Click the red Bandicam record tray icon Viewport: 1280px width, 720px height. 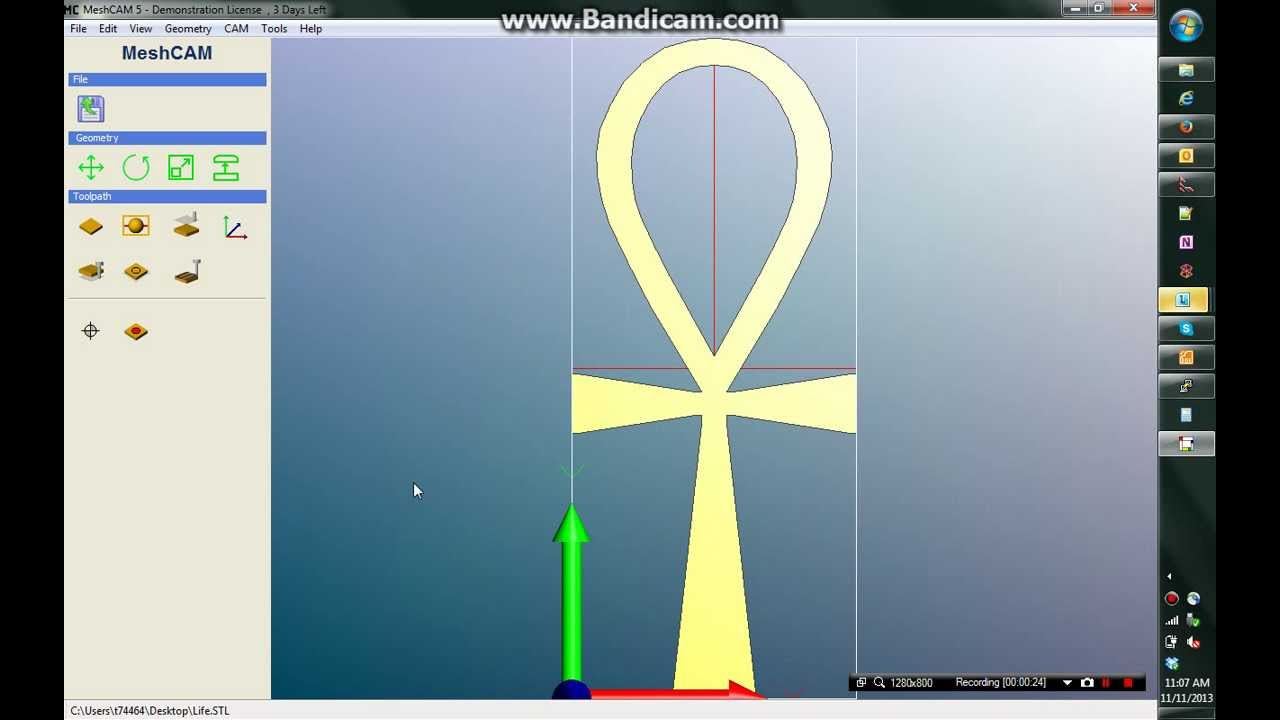point(1171,599)
